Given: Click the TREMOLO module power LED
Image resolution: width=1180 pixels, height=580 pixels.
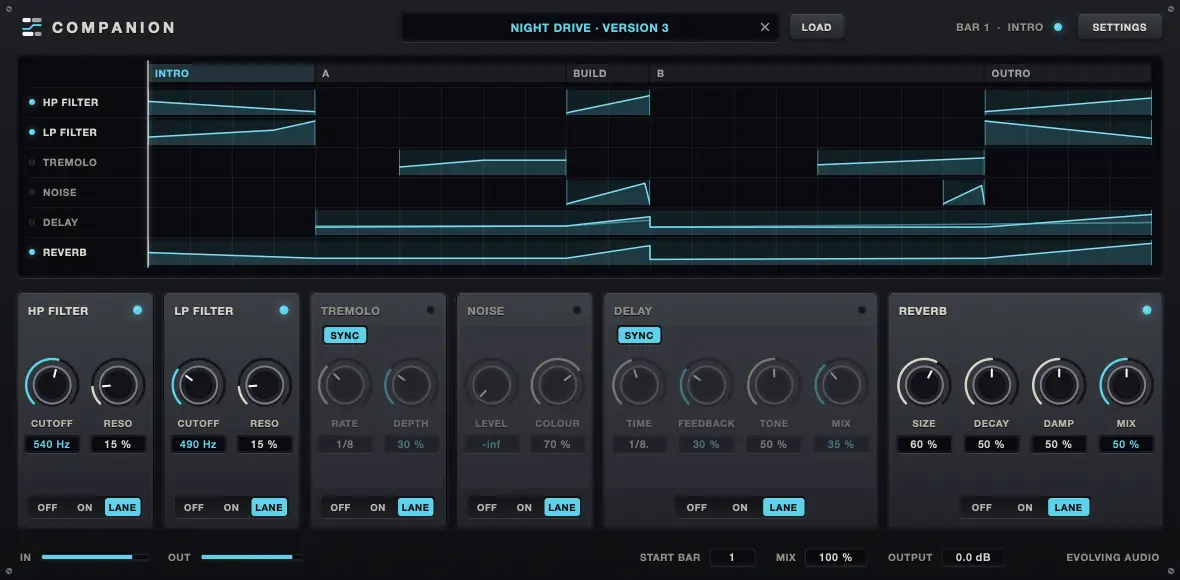Looking at the screenshot, I should click(430, 310).
